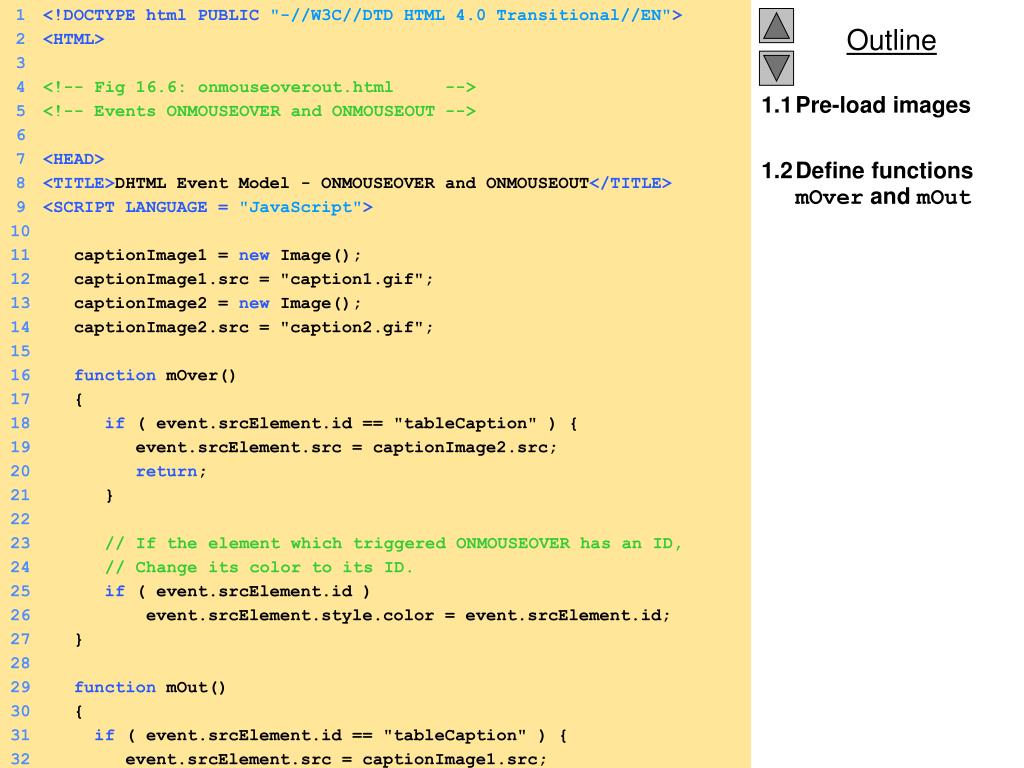The height and width of the screenshot is (768, 1024).
Task: Click comment 'Change its color to its ID.'
Action: (259, 568)
